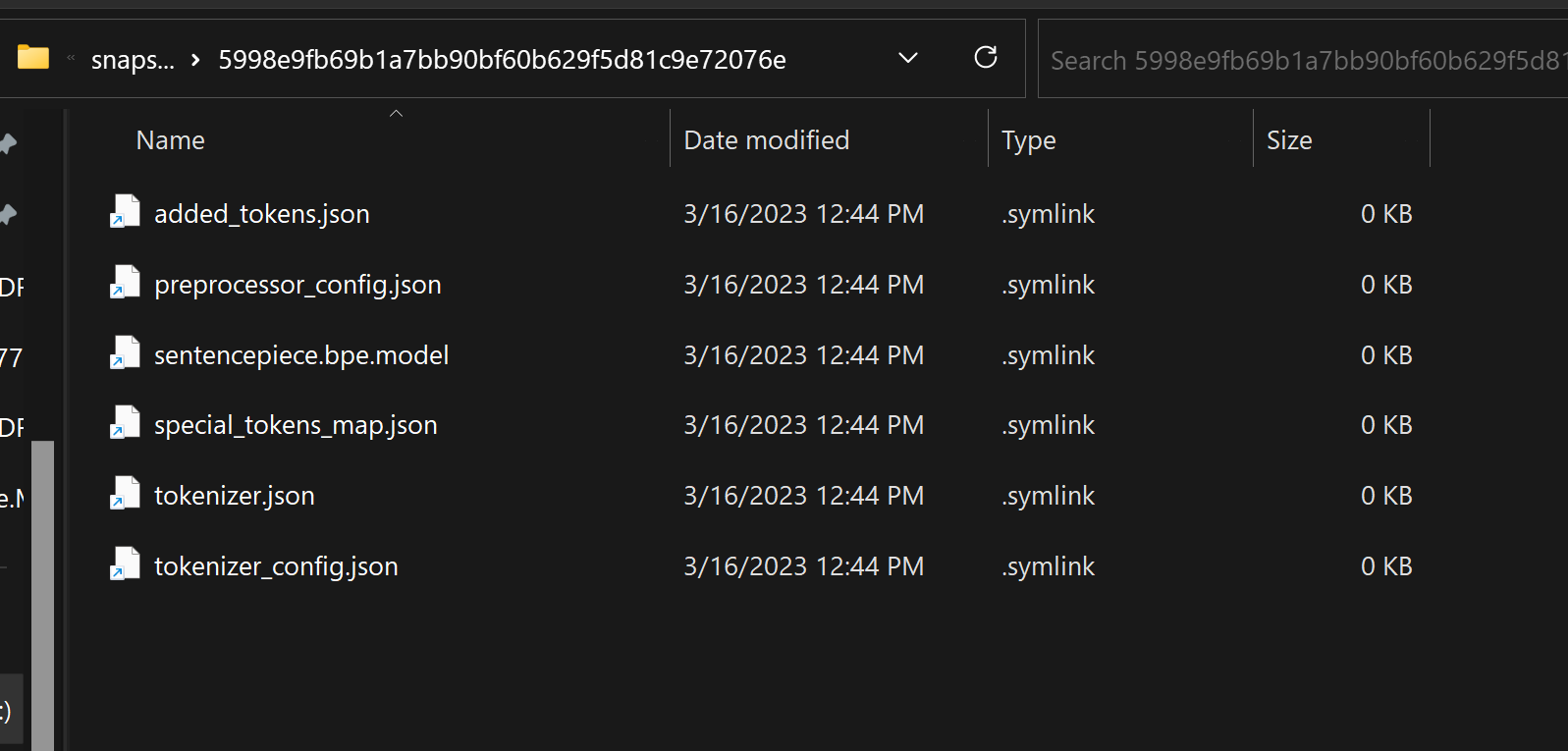1568x751 pixels.
Task: Click the tokenizer_config.json file icon
Action: (124, 564)
